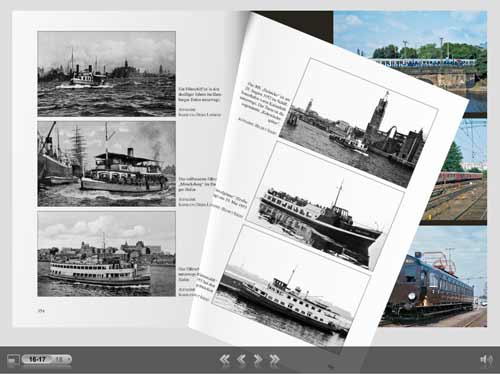Click brown electric locomotive photo
500x374 pixels.
433,277
